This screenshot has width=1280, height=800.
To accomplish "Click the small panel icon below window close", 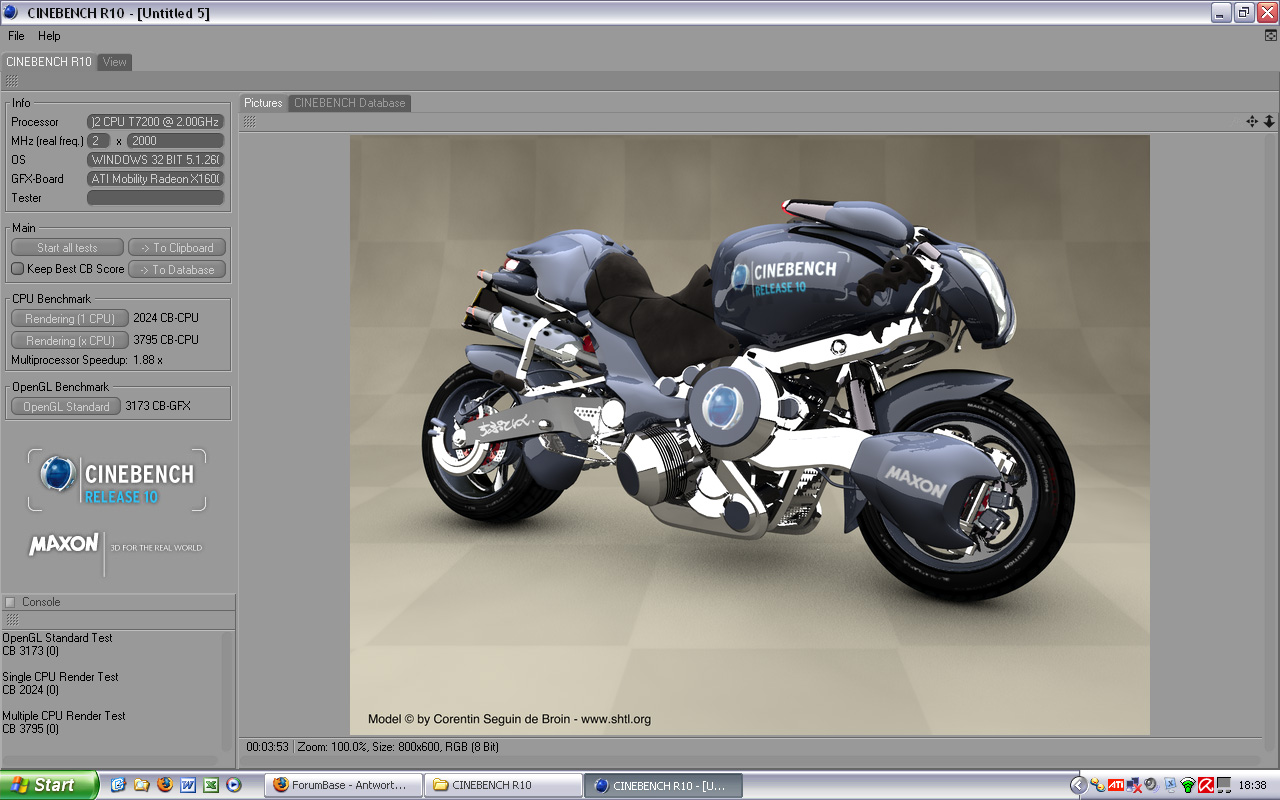I will tap(1271, 35).
